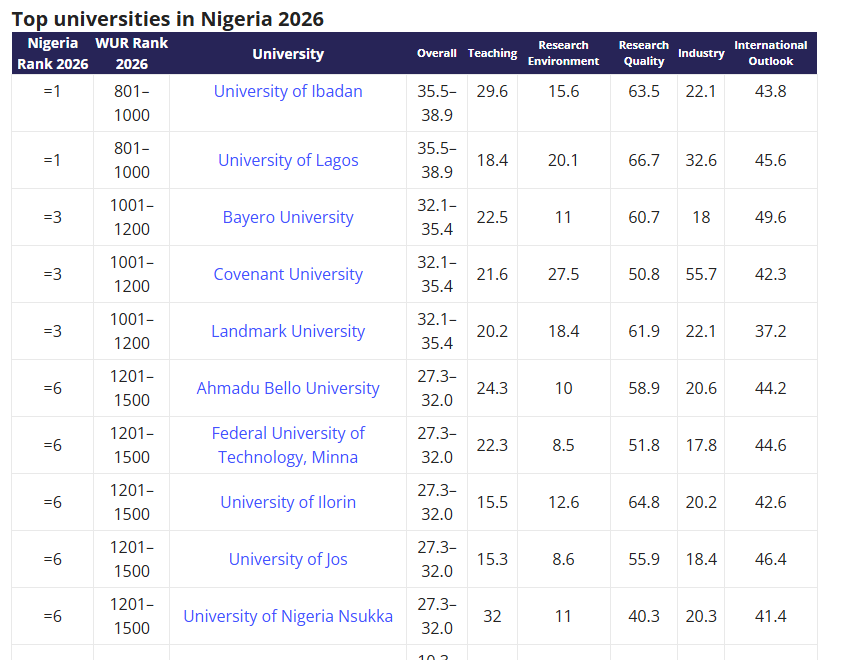Select Lagos international outlook 45.6

pos(771,160)
